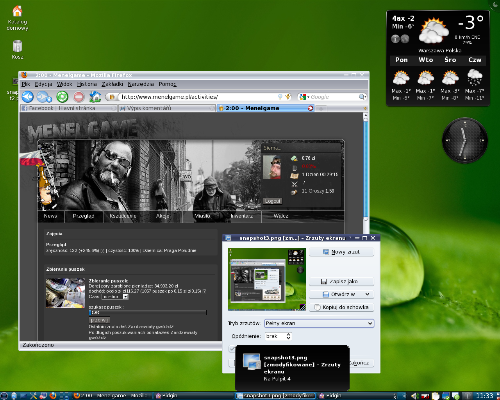Click the Firefox window title icon
Viewport: 500px width, 400px height.
(24, 75)
